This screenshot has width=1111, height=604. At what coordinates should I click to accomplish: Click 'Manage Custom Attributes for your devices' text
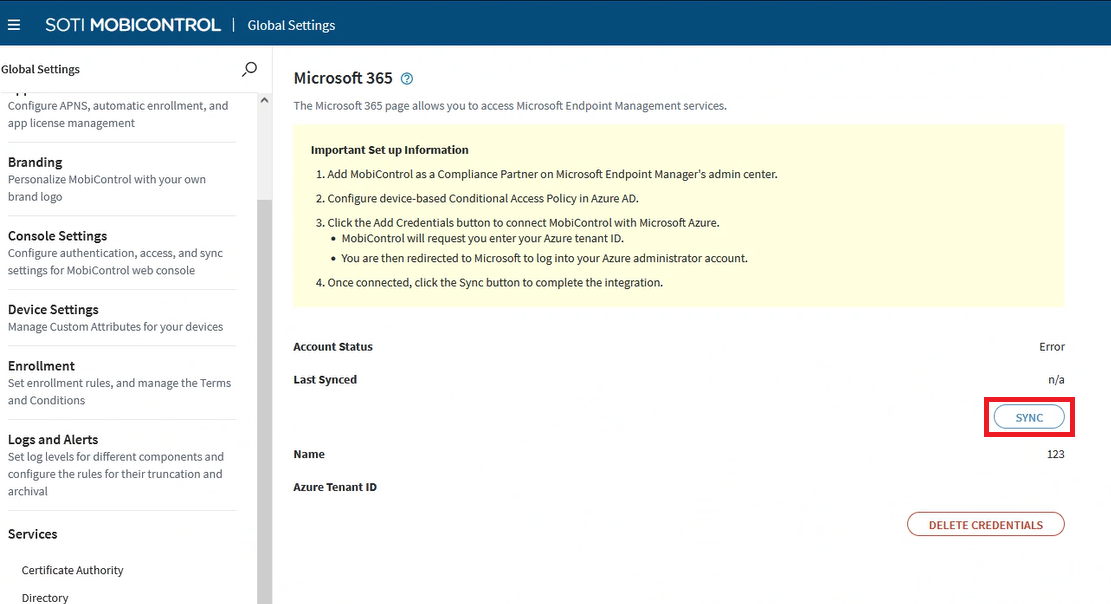pos(115,327)
